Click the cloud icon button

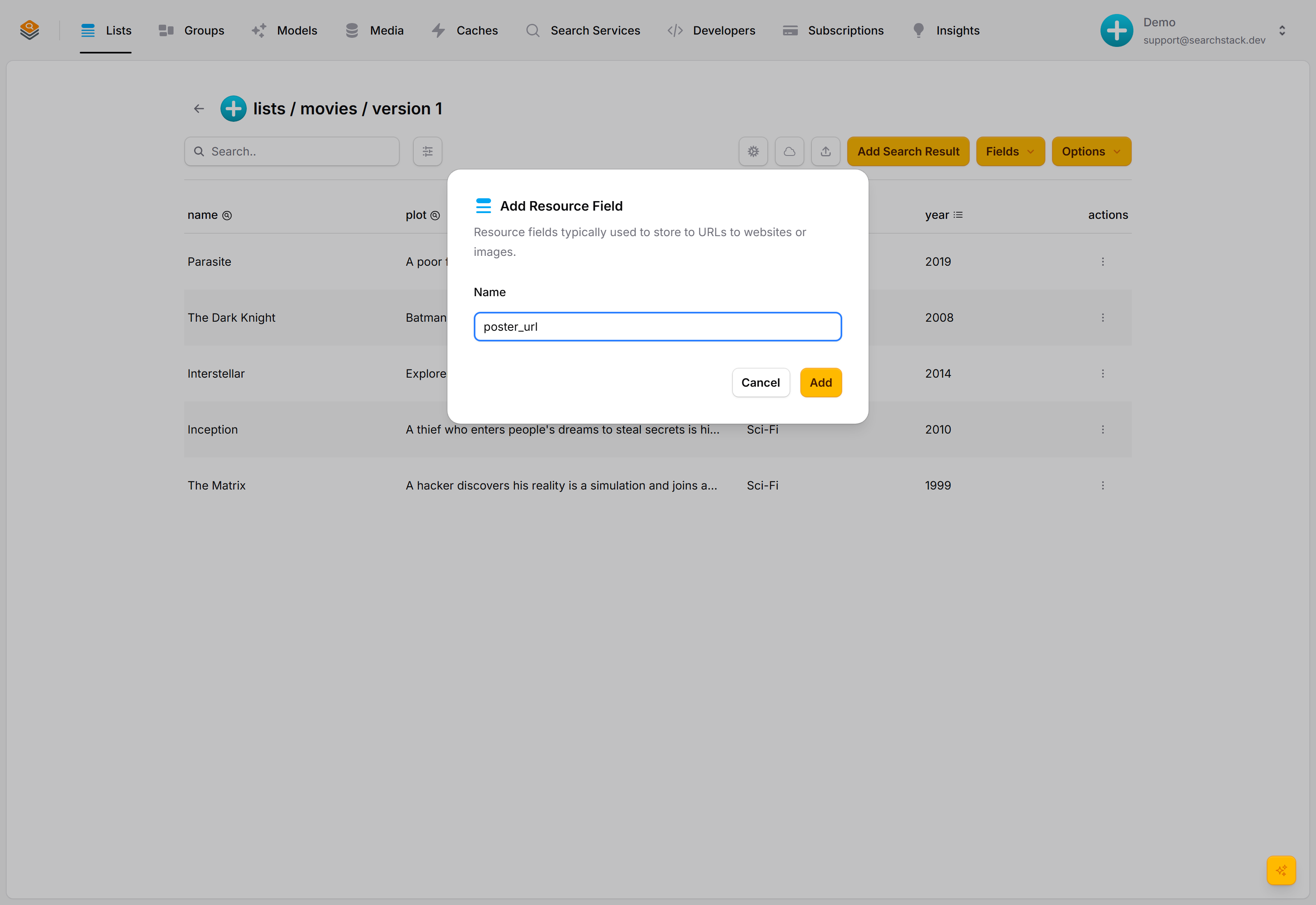pos(790,151)
